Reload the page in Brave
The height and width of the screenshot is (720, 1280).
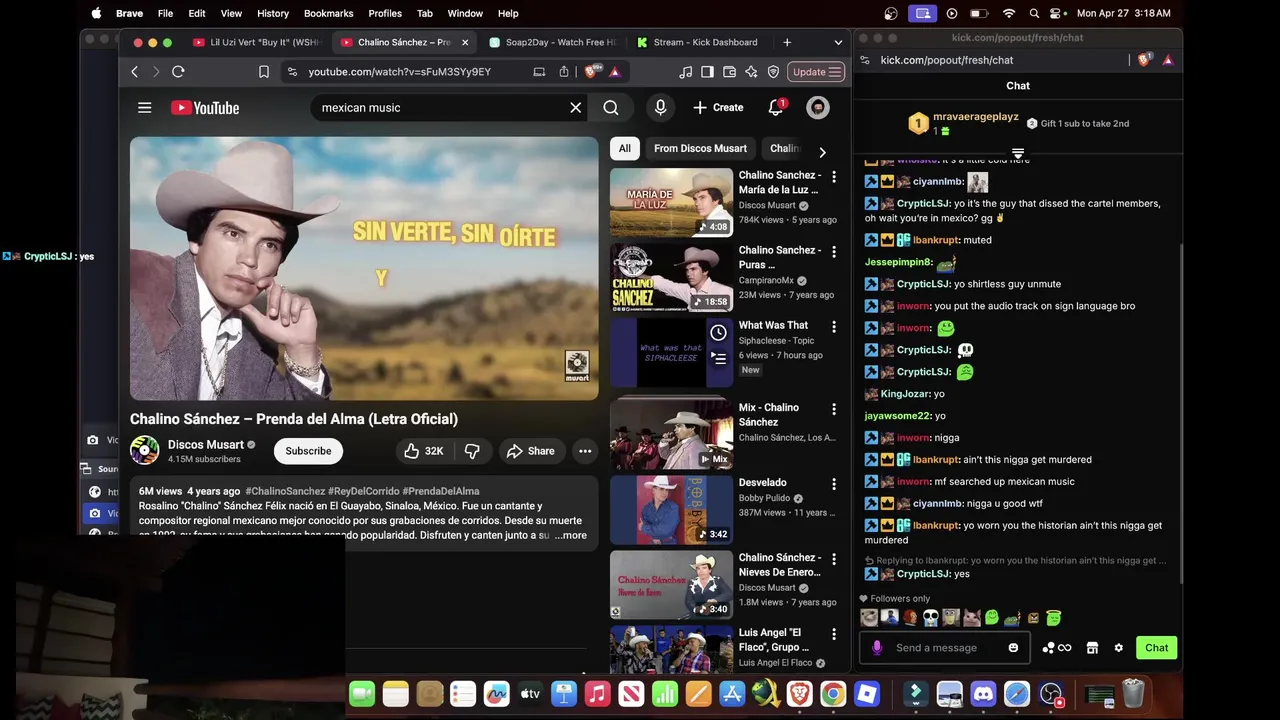coord(178,72)
